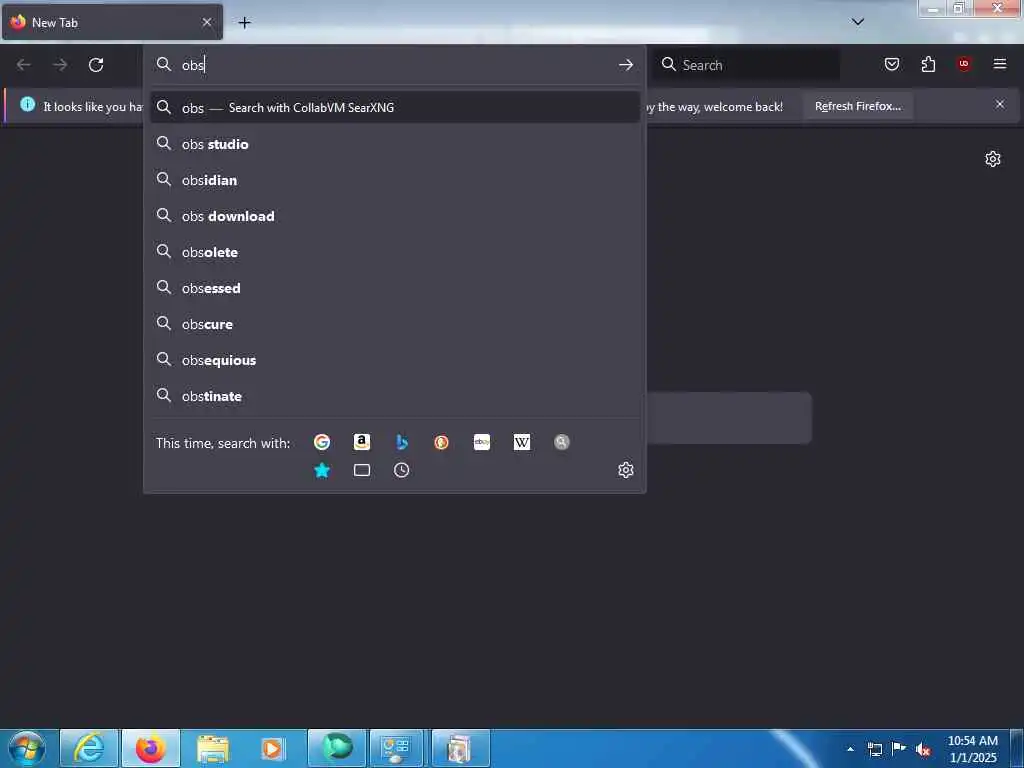
Task: Open uBlock Origin toolbar icon
Action: coord(964,64)
